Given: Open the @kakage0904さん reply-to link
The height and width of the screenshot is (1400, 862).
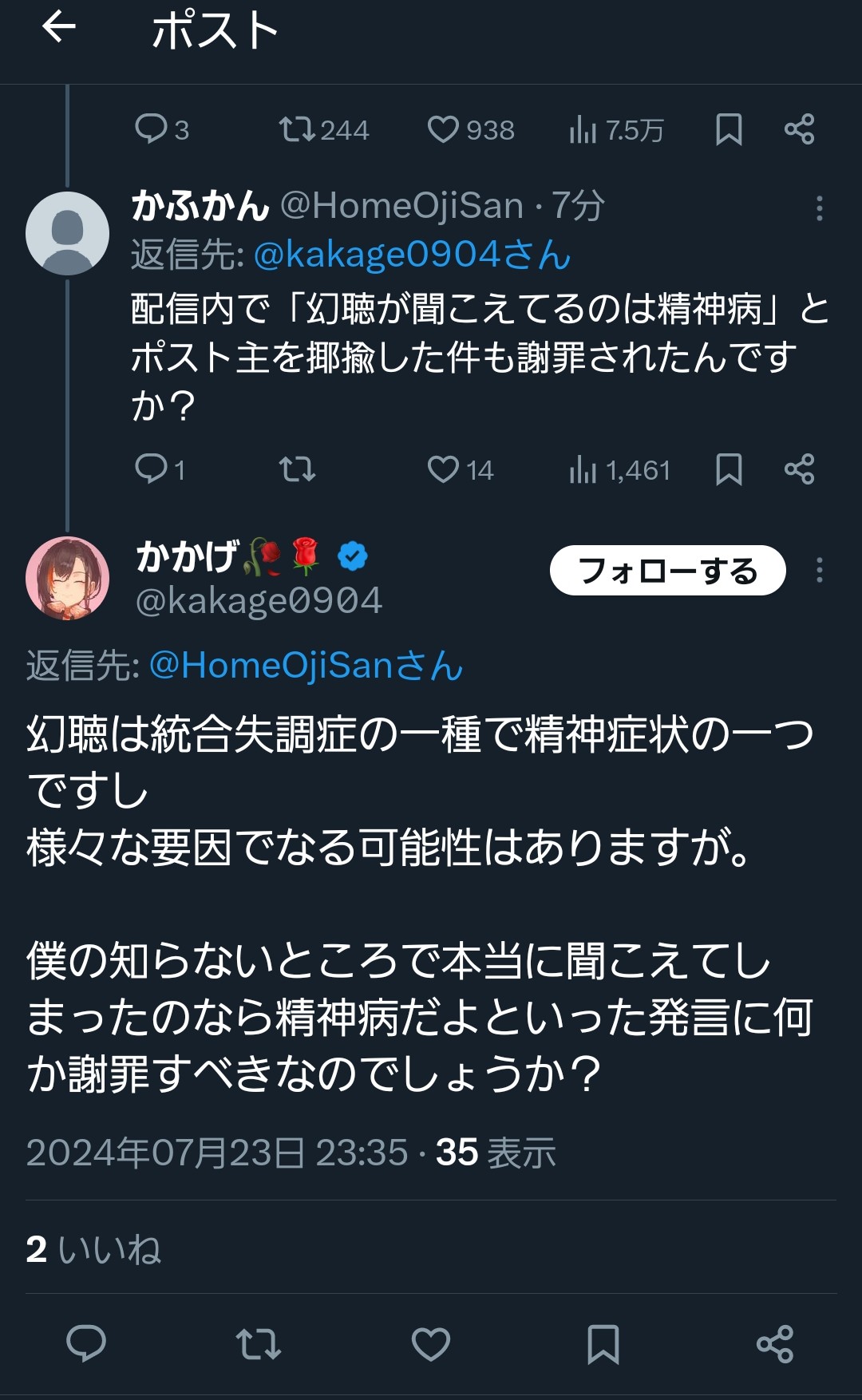Looking at the screenshot, I should click(412, 255).
